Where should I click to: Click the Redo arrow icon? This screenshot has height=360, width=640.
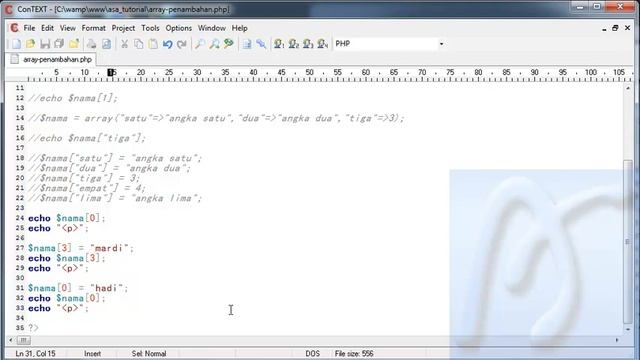pyautogui.click(x=182, y=44)
